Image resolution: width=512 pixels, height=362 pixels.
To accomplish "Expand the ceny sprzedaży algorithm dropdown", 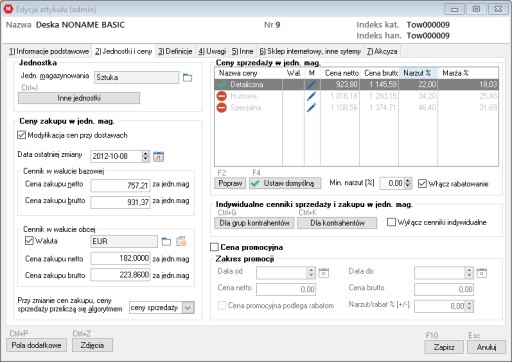I will pos(188,308).
